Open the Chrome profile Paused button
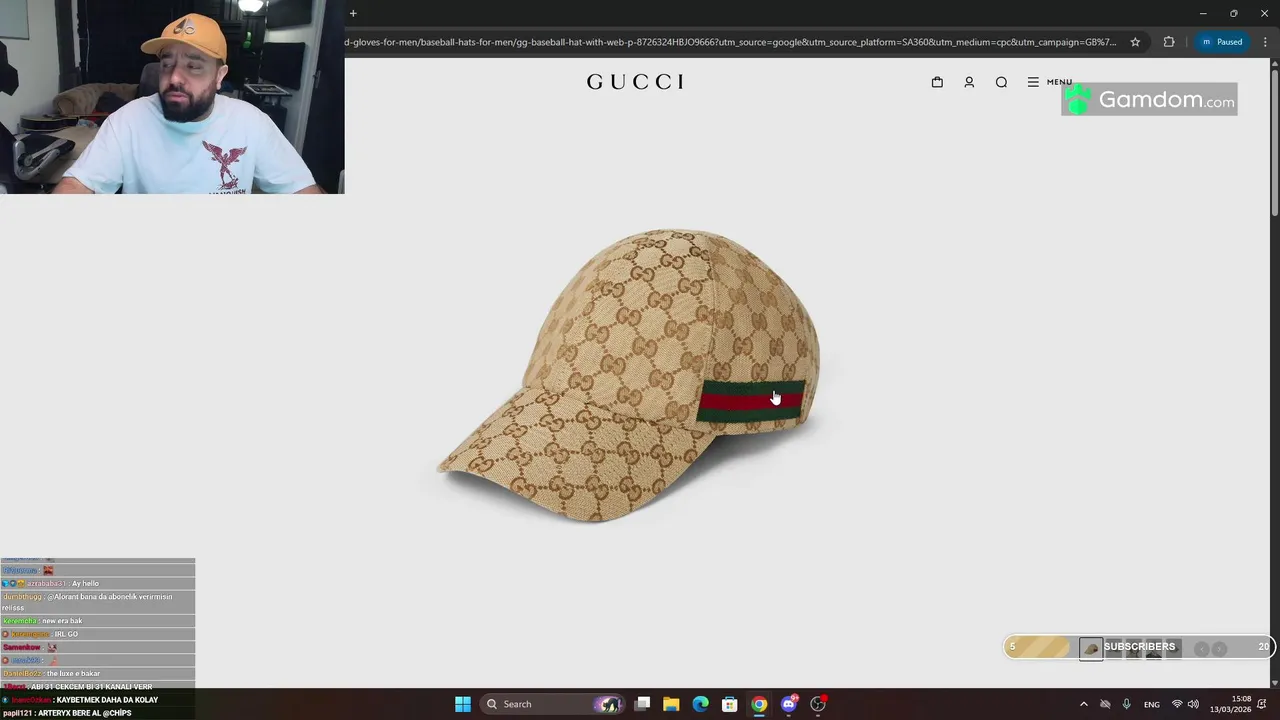Viewport: 1280px width, 720px height. [x=1222, y=42]
